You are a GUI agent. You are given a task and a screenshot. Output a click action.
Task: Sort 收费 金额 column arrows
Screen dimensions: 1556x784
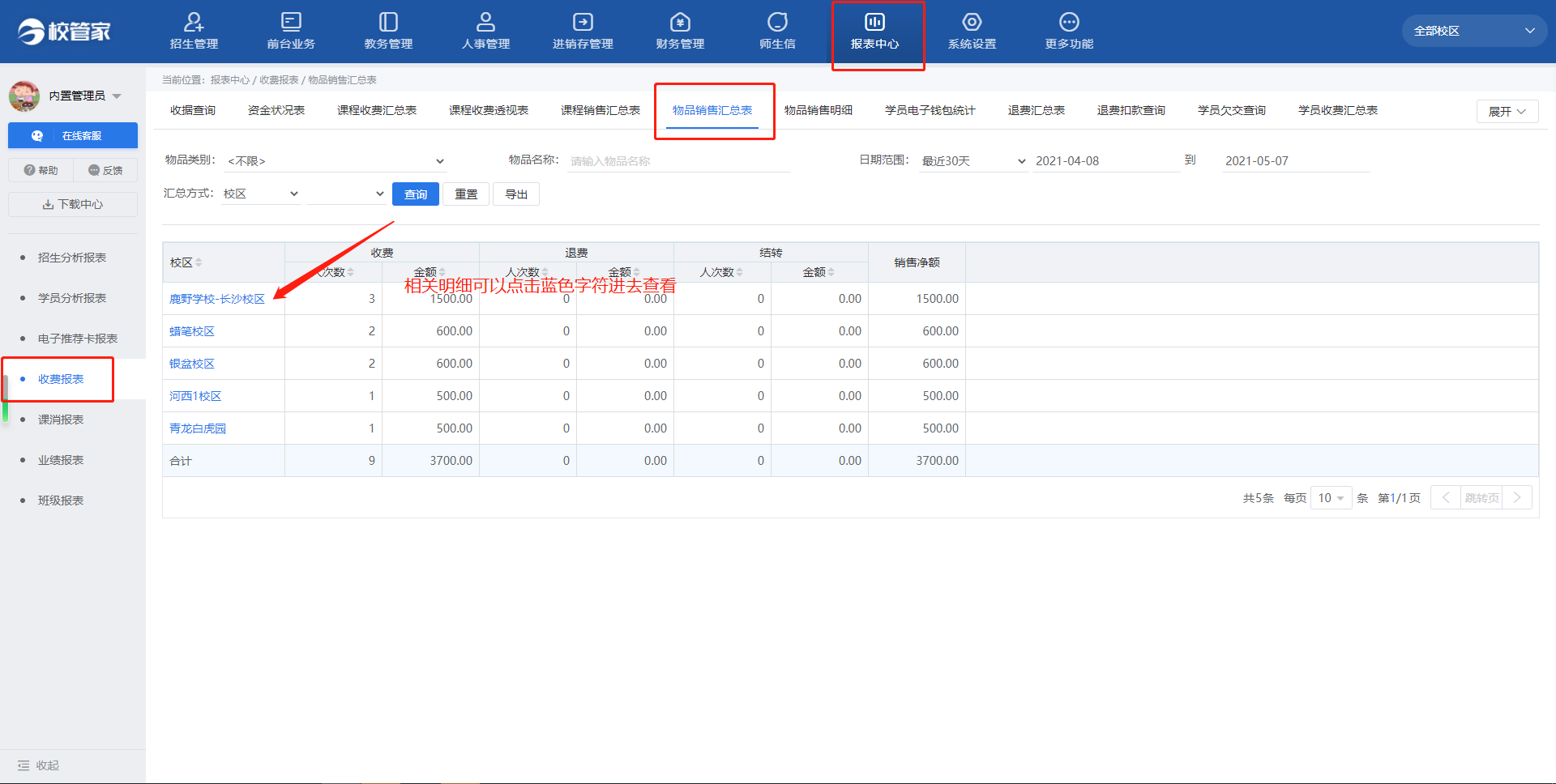(442, 272)
